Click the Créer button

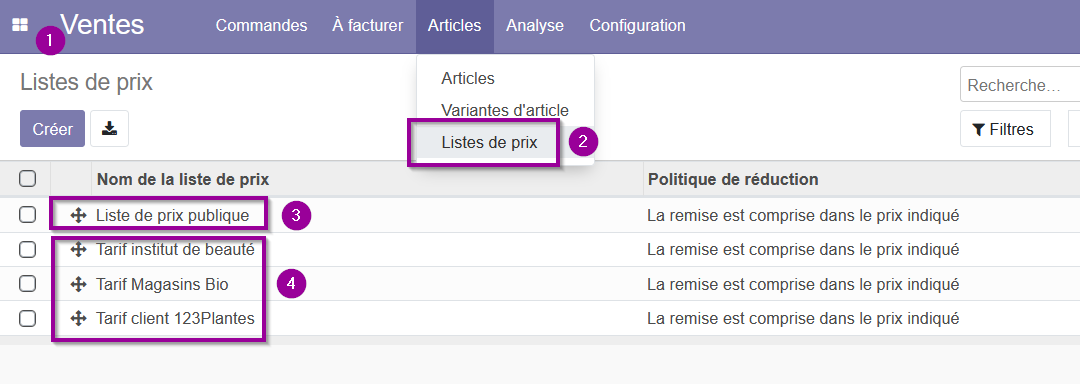(52, 129)
